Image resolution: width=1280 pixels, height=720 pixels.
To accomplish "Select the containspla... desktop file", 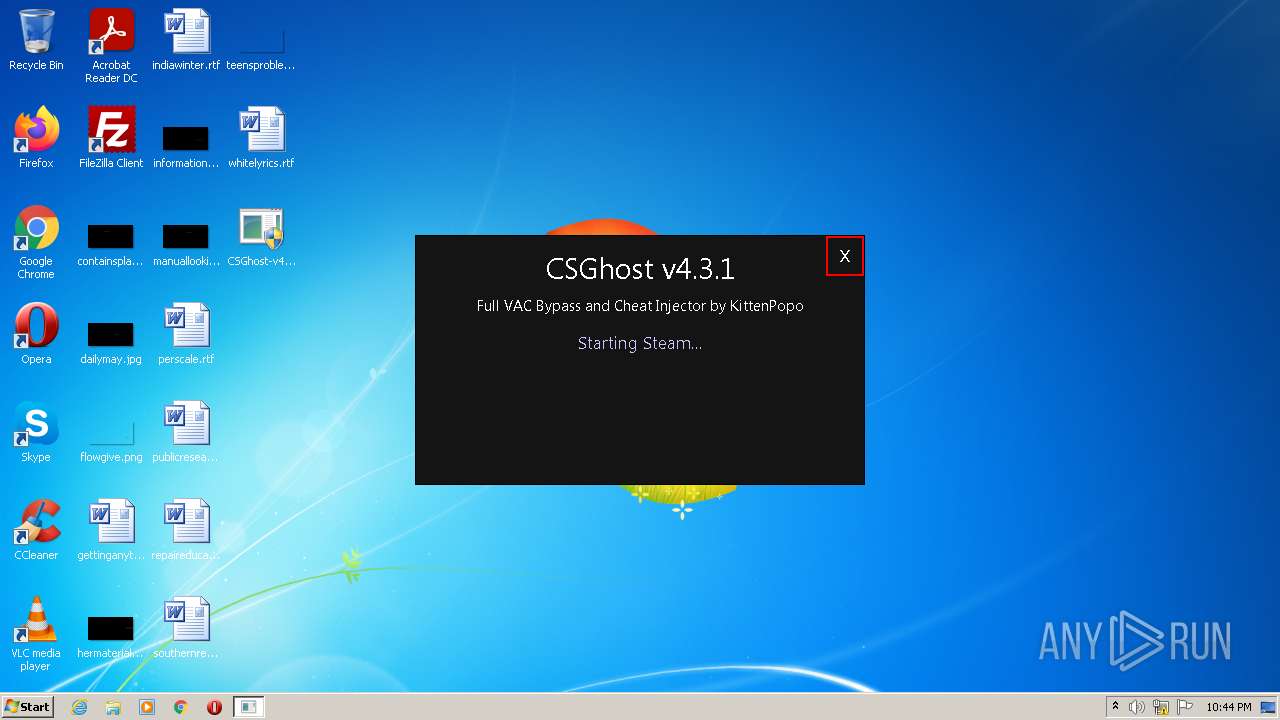I will pyautogui.click(x=111, y=244).
